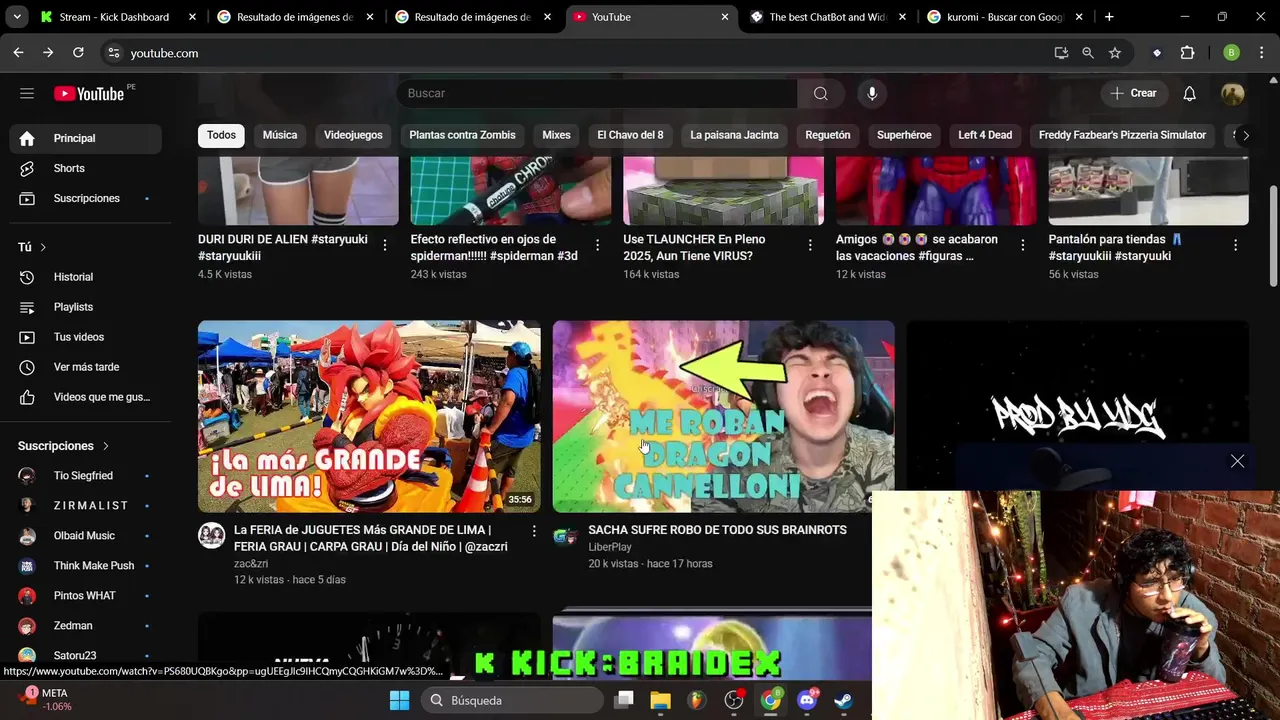Open Olbaid Music subscription channel

click(x=85, y=536)
